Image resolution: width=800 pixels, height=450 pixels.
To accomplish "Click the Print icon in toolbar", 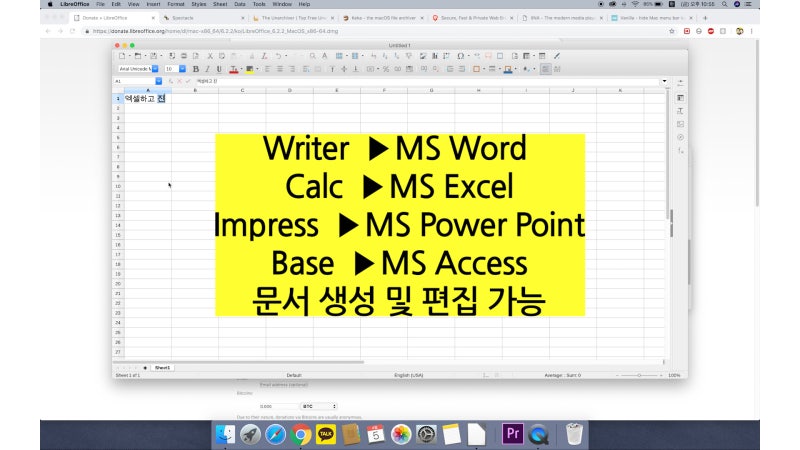I will pos(184,56).
